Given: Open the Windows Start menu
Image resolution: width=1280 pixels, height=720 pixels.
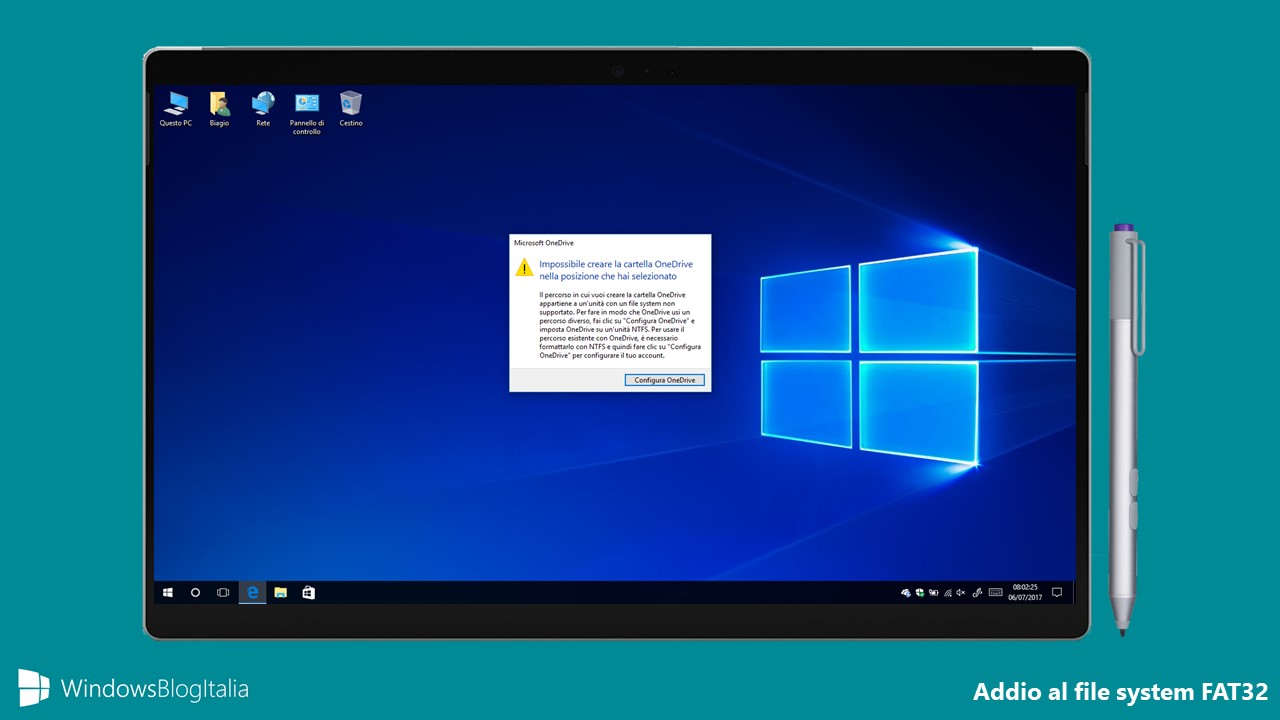Looking at the screenshot, I should point(167,593).
